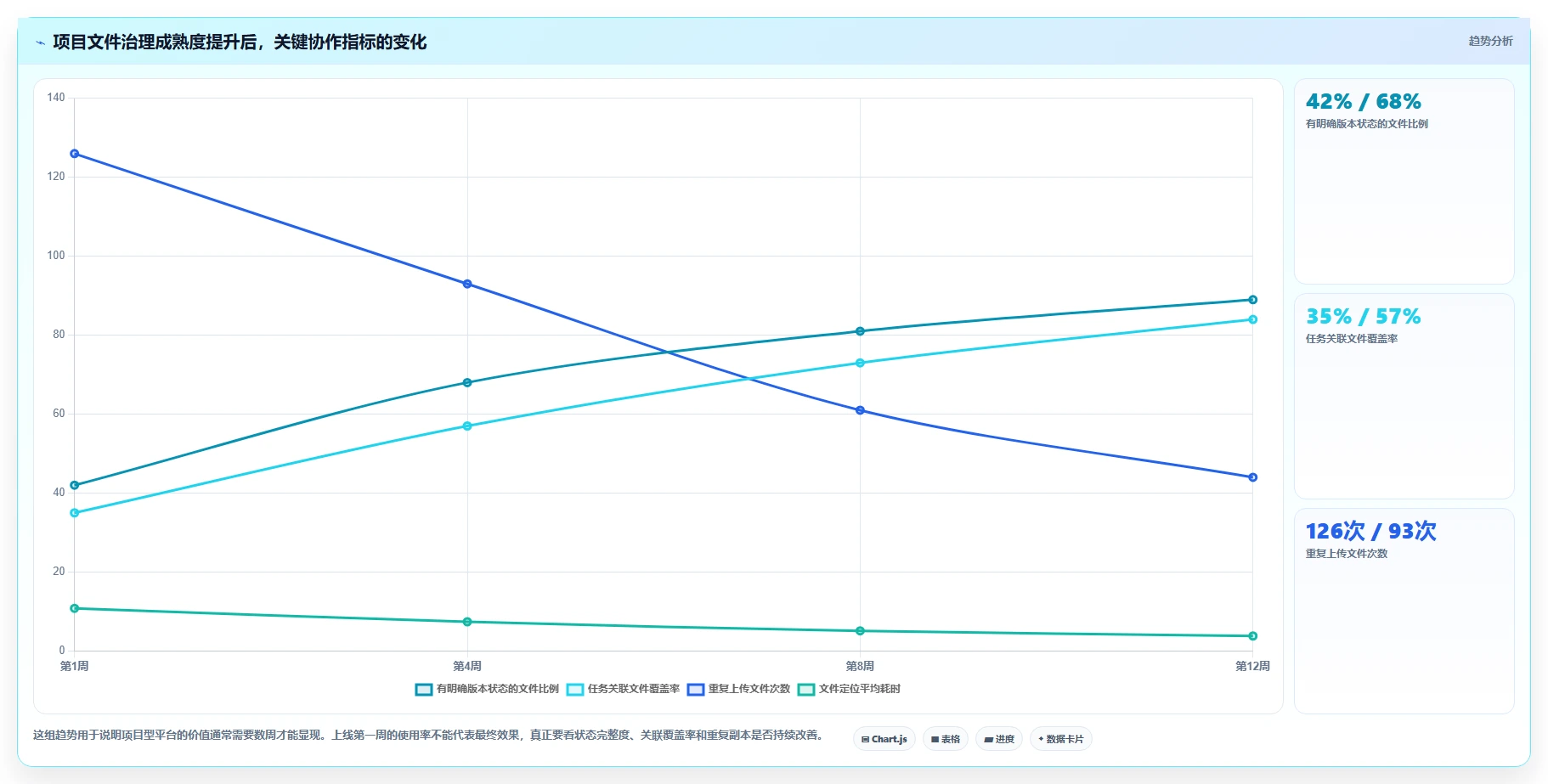The width and height of the screenshot is (1548, 784).
Task: Toggle the 任务关联文件覆盖率 legend swatch
Action: [x=575, y=690]
